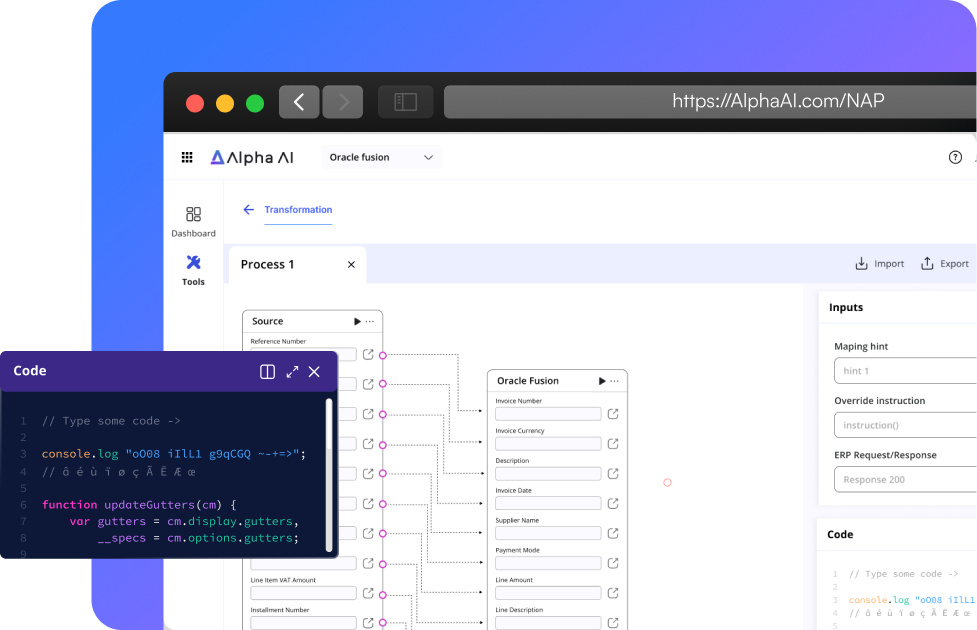Image resolution: width=977 pixels, height=630 pixels.
Task: Click the Line Item VAT Amount open icon
Action: pos(368,593)
